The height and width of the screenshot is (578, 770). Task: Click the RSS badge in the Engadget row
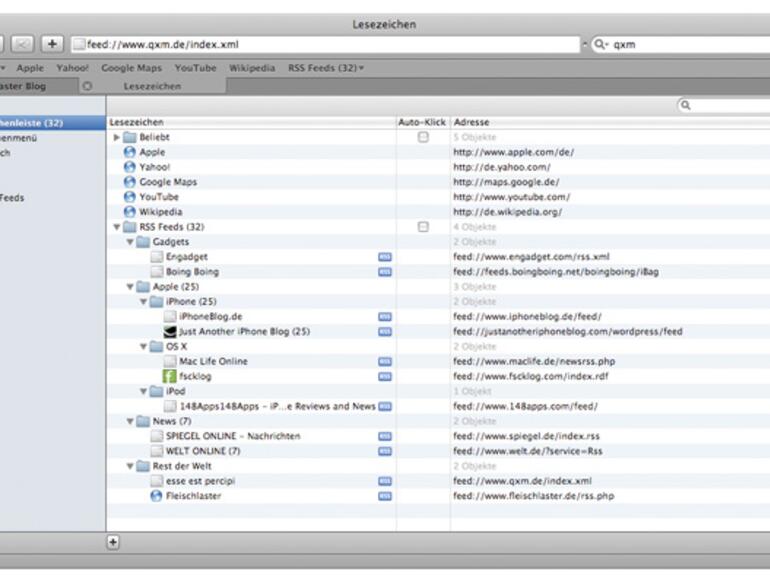[x=385, y=257]
